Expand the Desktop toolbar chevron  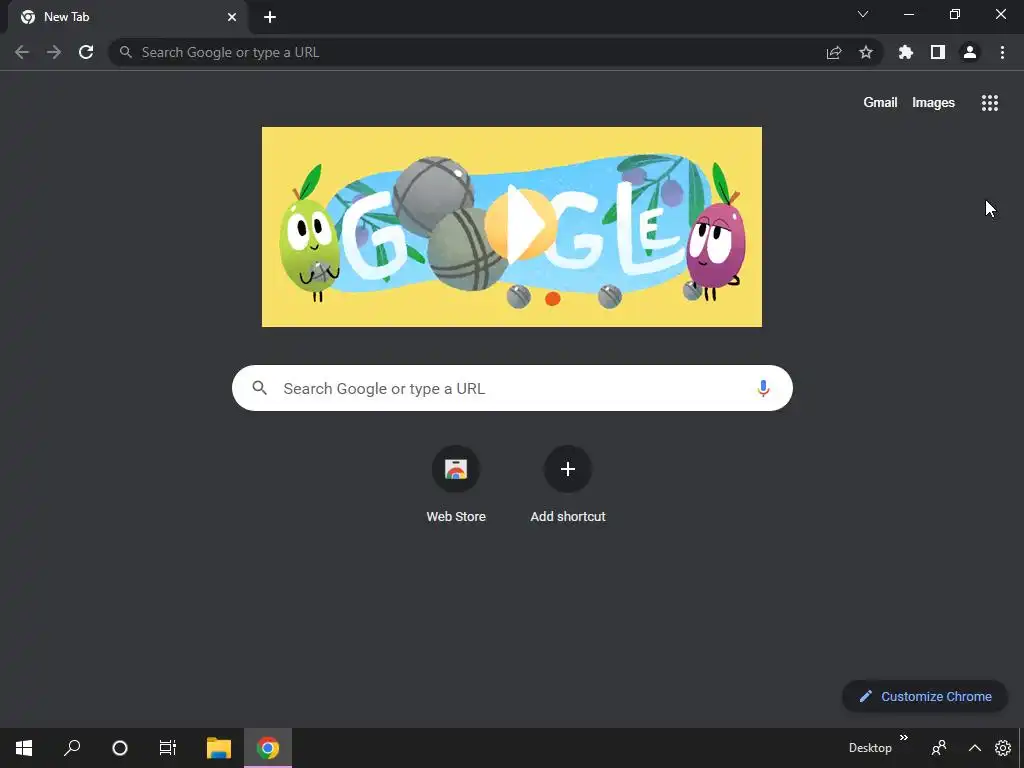tap(904, 737)
